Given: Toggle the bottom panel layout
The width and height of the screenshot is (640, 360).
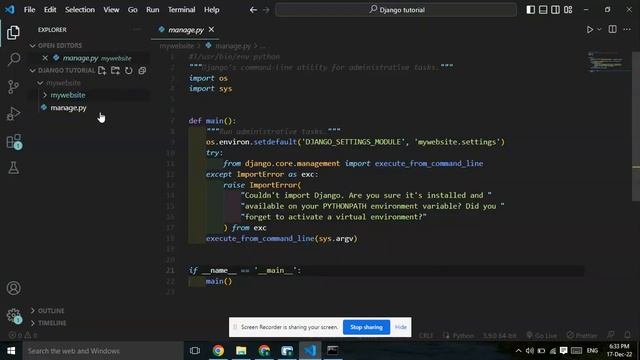Looking at the screenshot, I should (x=543, y=9).
